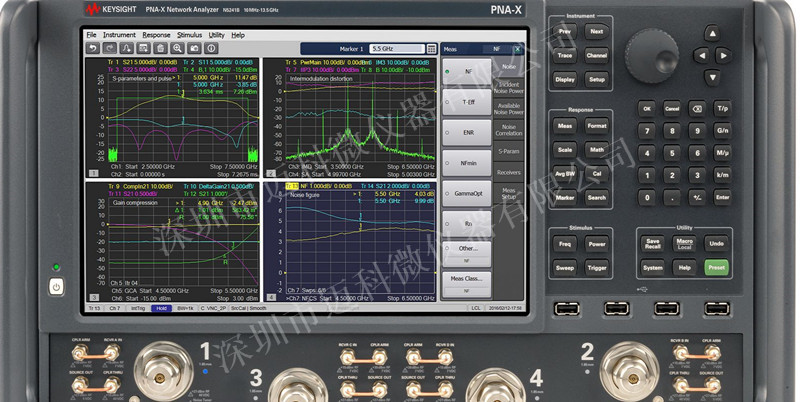Tap the Save Recall hardkey
Screen dimensions: 800x402
click(x=653, y=243)
